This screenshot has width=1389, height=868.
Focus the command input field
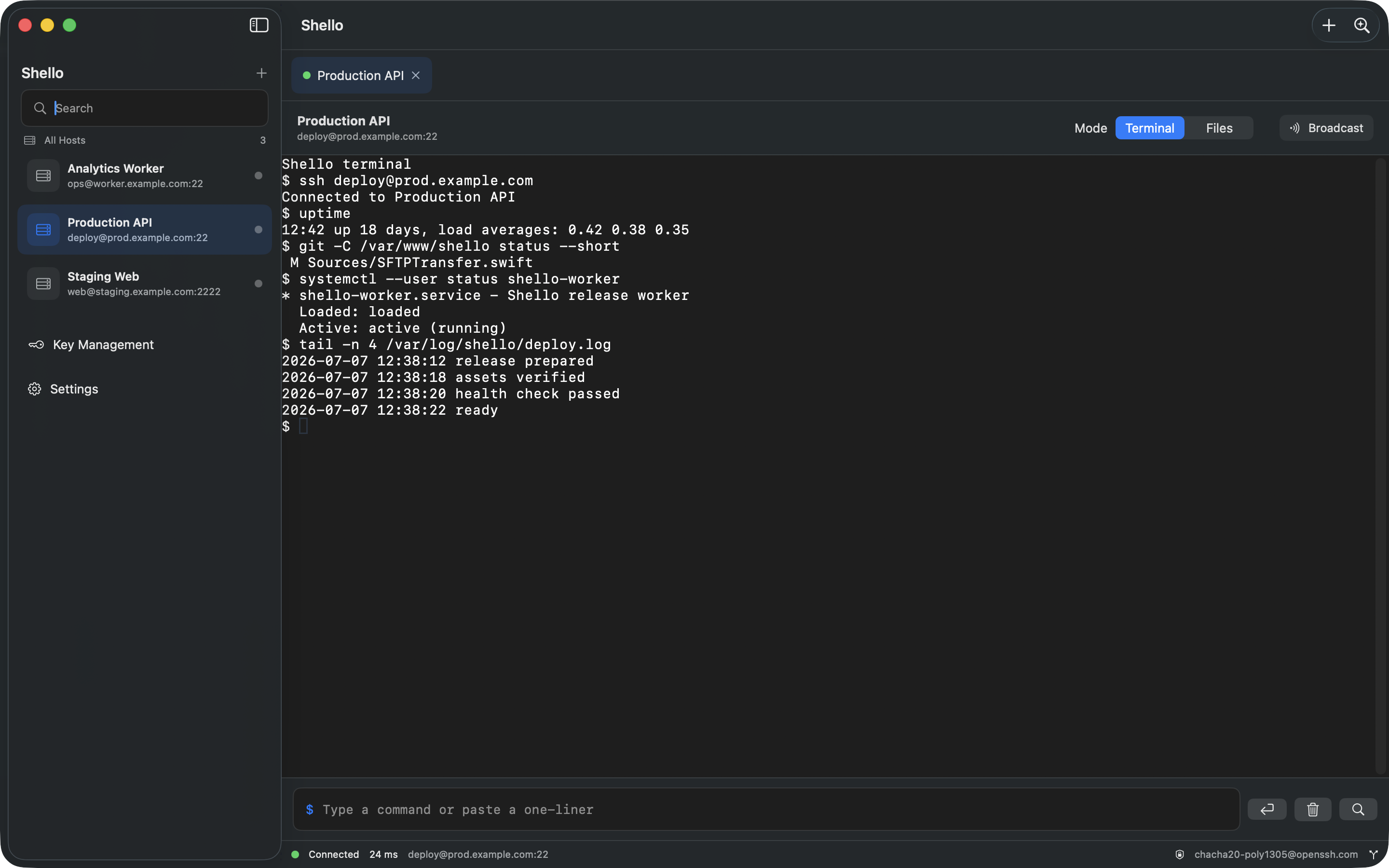tap(766, 810)
